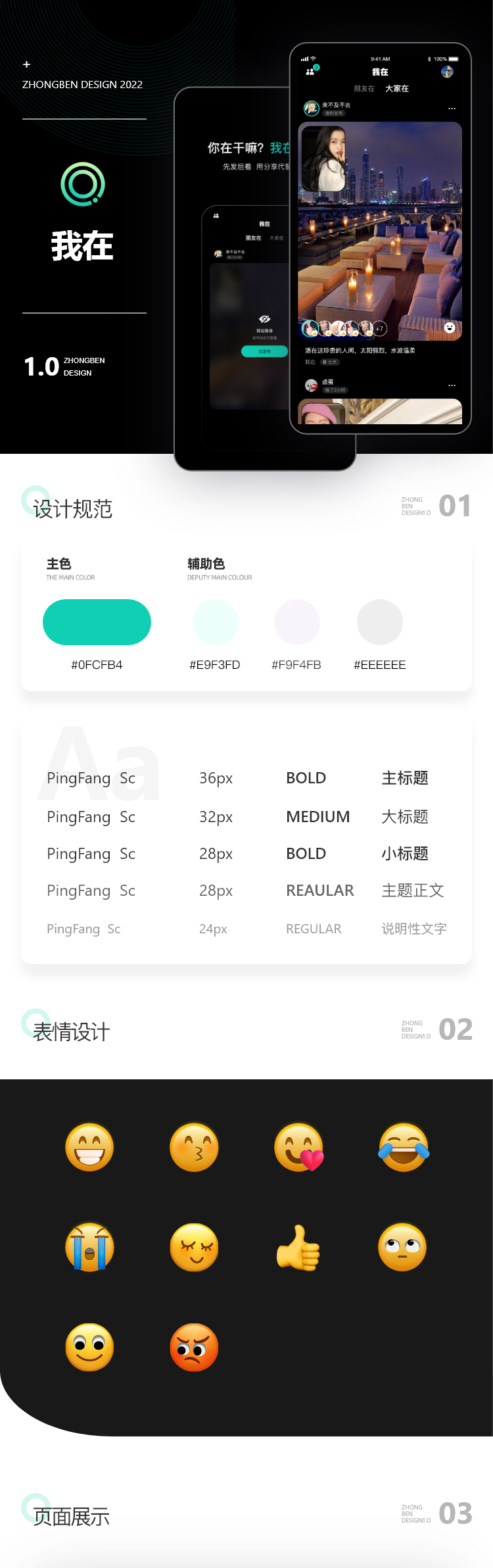Open the selfie inset on the city photo
The height and width of the screenshot is (1568, 493).
323,159
